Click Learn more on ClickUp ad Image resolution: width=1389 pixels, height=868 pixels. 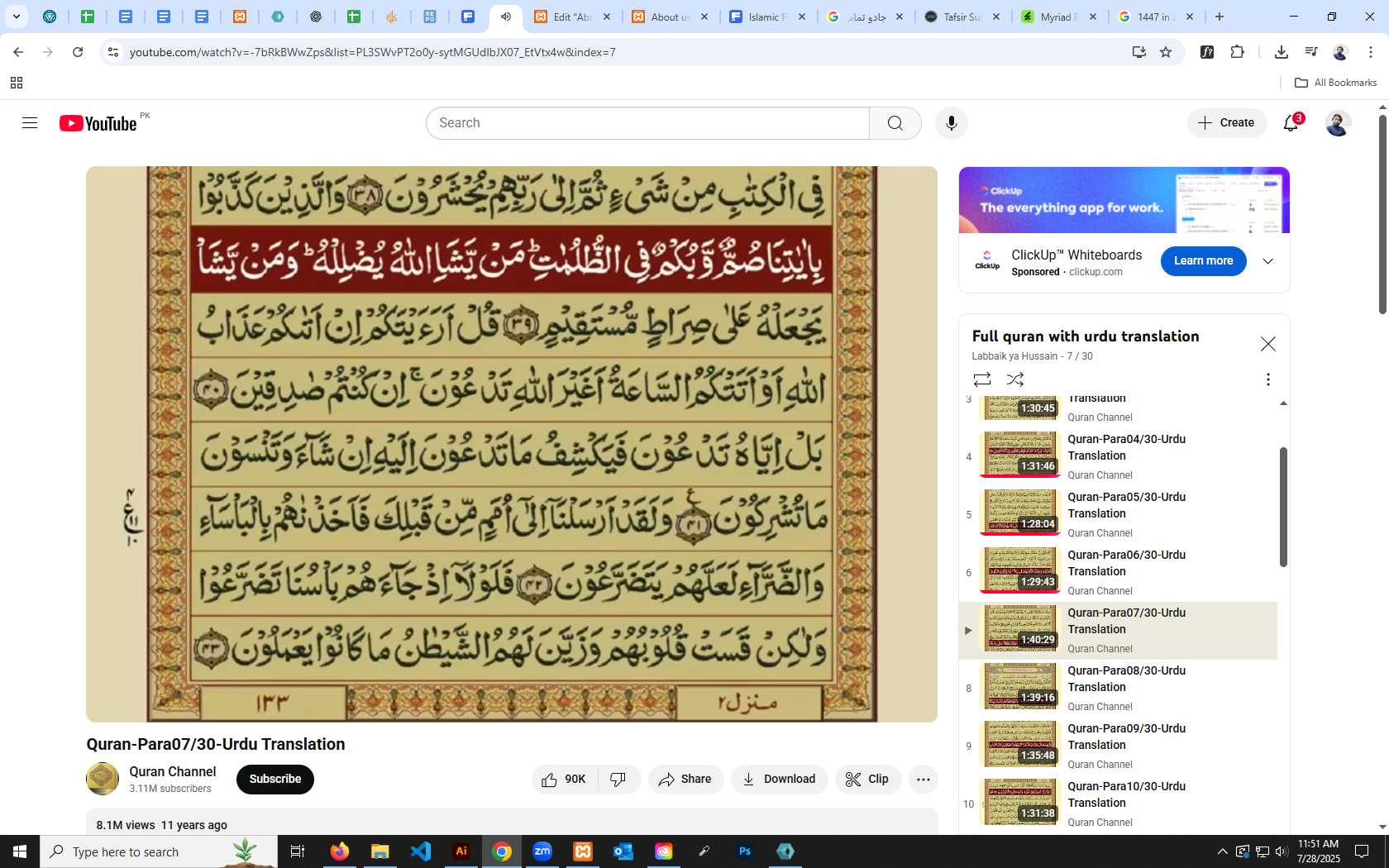pos(1203,261)
